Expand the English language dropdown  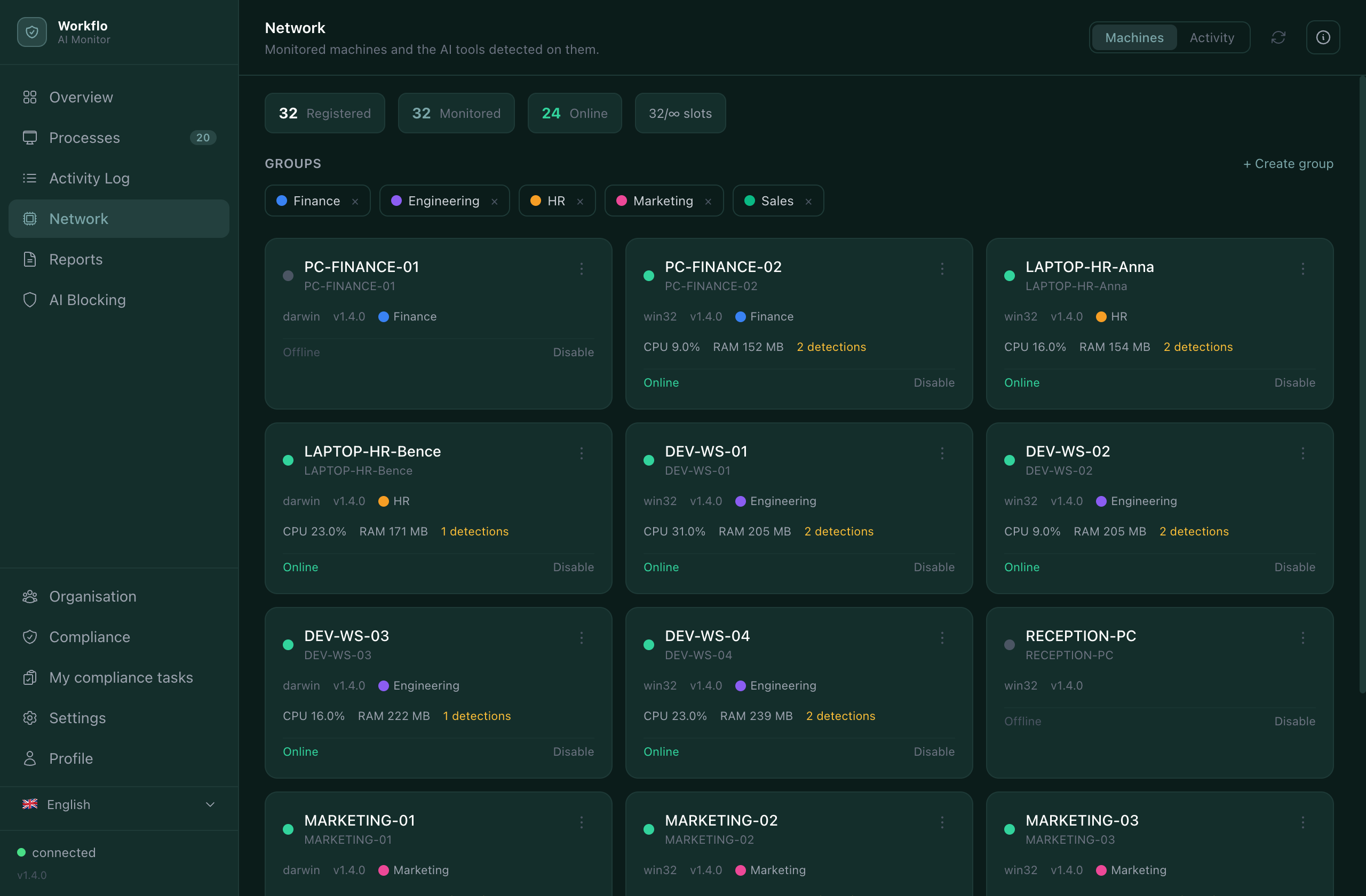[x=119, y=804]
